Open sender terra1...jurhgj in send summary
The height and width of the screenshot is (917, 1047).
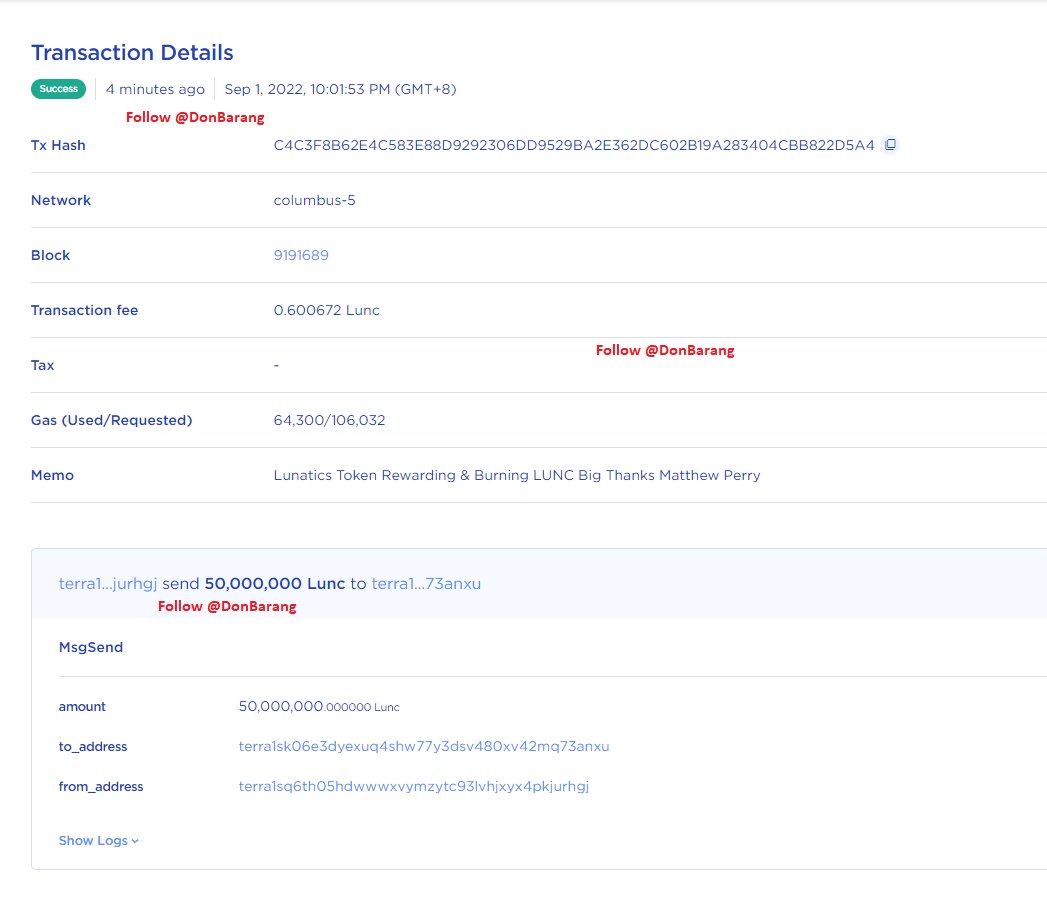pyautogui.click(x=108, y=583)
